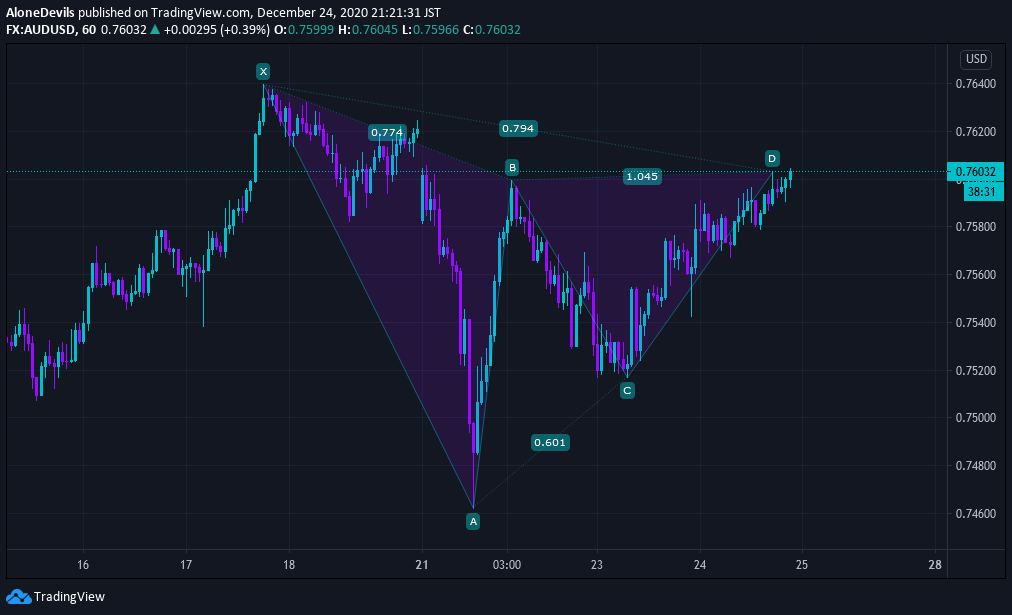This screenshot has width=1012, height=615.
Task: Click the 0.794 ratio label
Action: 518,128
